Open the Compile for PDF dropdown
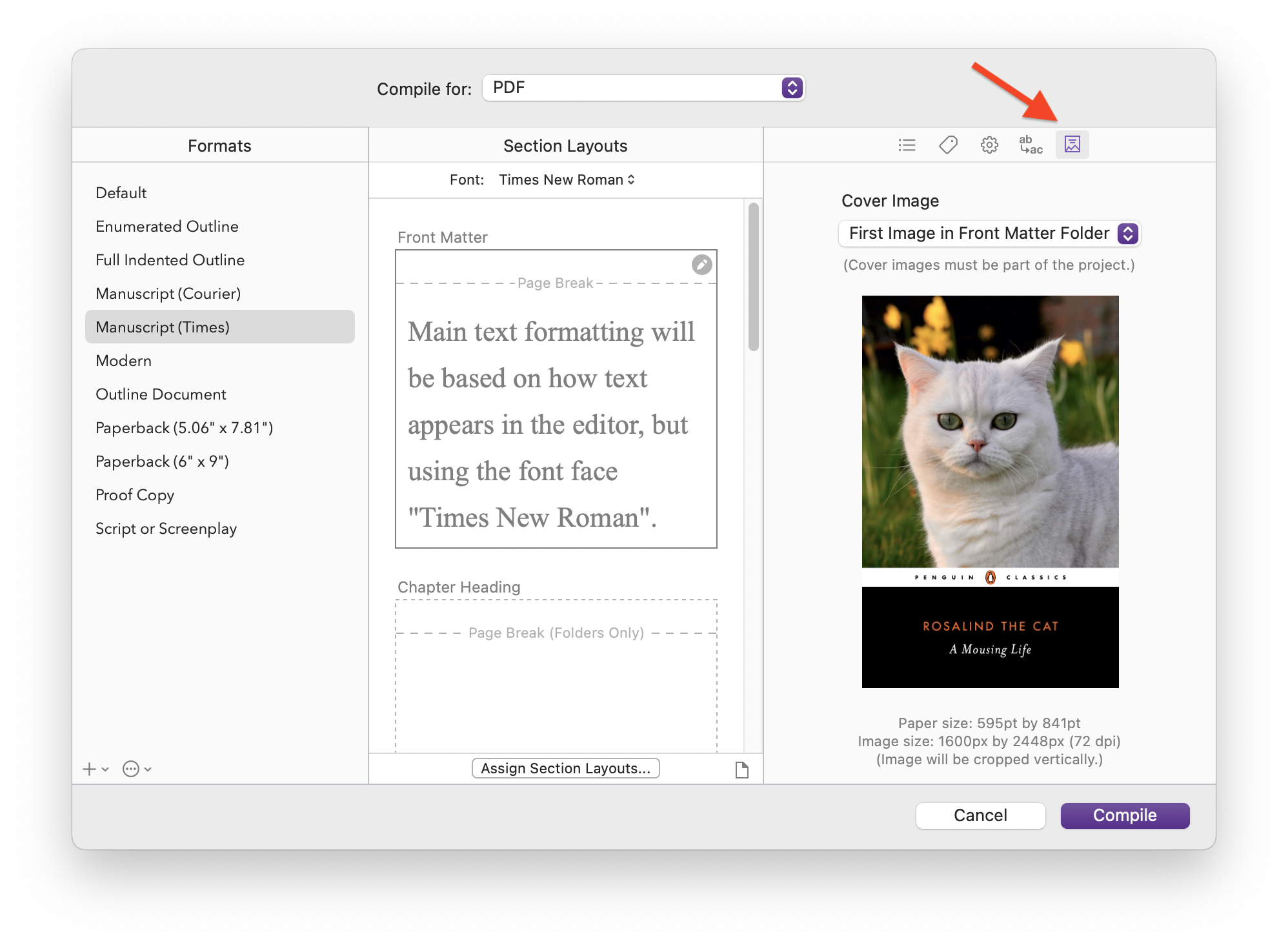 (643, 88)
